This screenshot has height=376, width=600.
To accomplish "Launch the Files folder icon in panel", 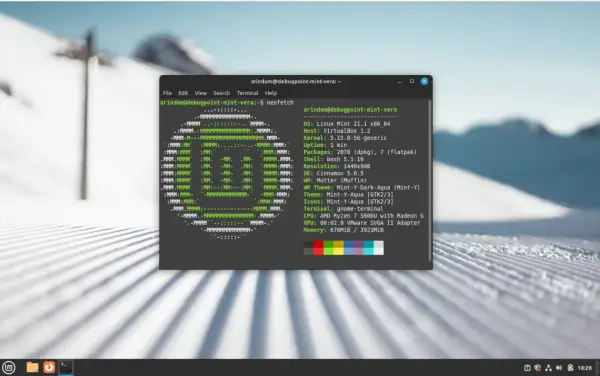I will point(33,367).
